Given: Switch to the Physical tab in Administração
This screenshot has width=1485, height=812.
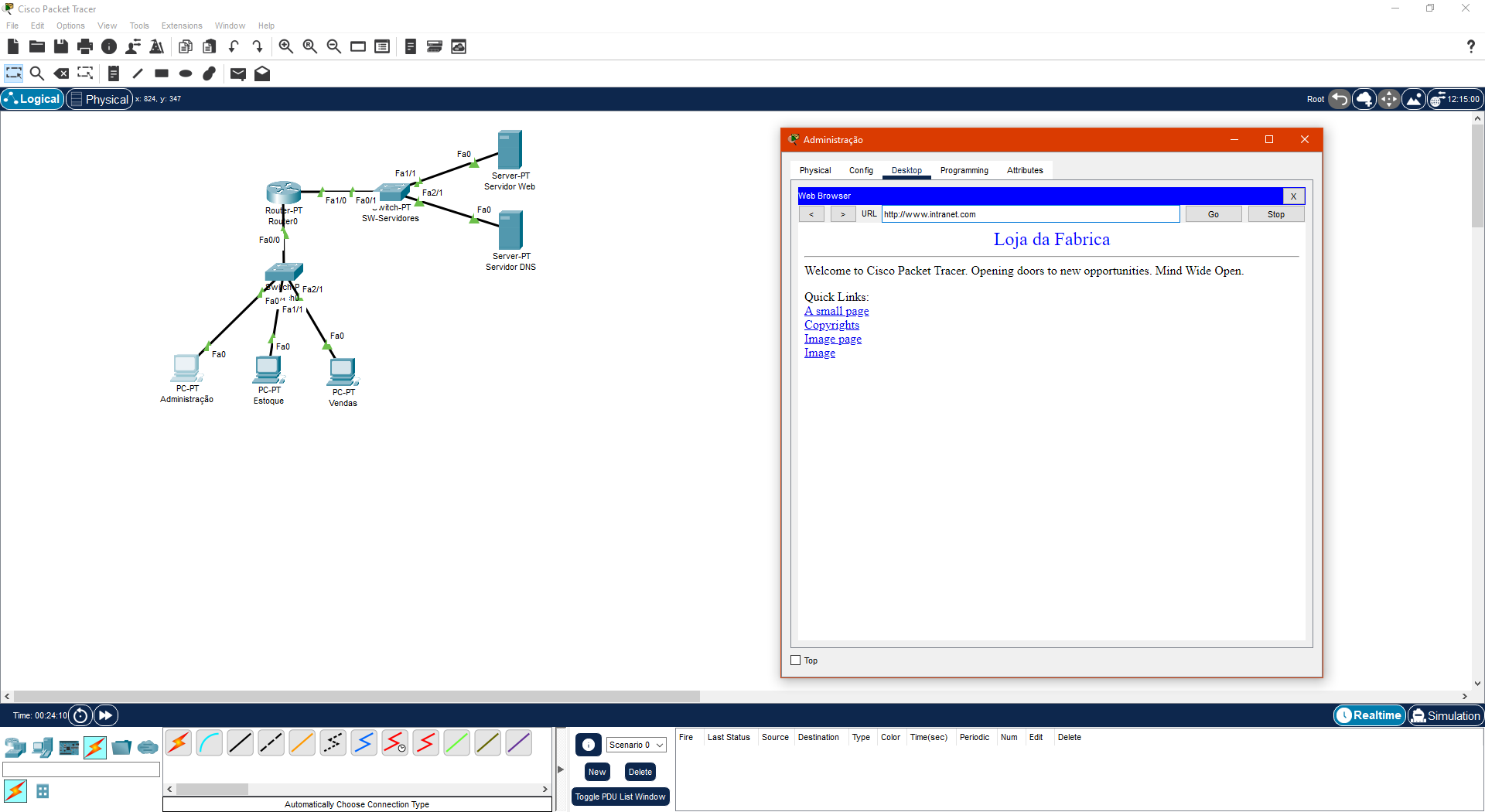Looking at the screenshot, I should click(x=815, y=170).
